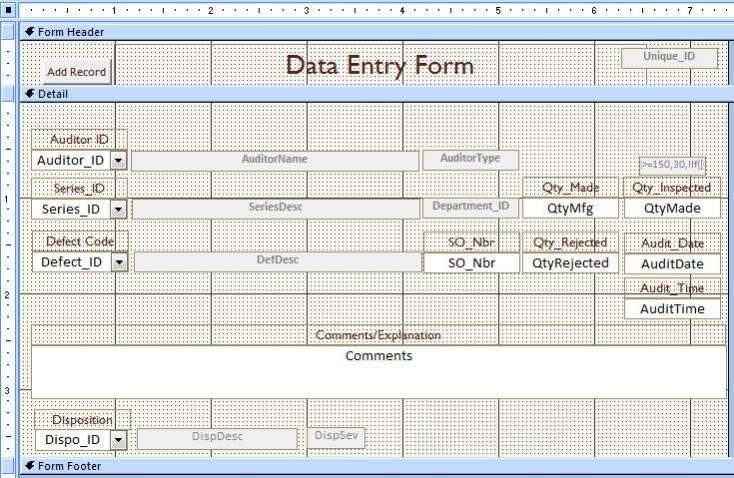
Task: Select the AuditTime text box
Action: pyautogui.click(x=672, y=309)
